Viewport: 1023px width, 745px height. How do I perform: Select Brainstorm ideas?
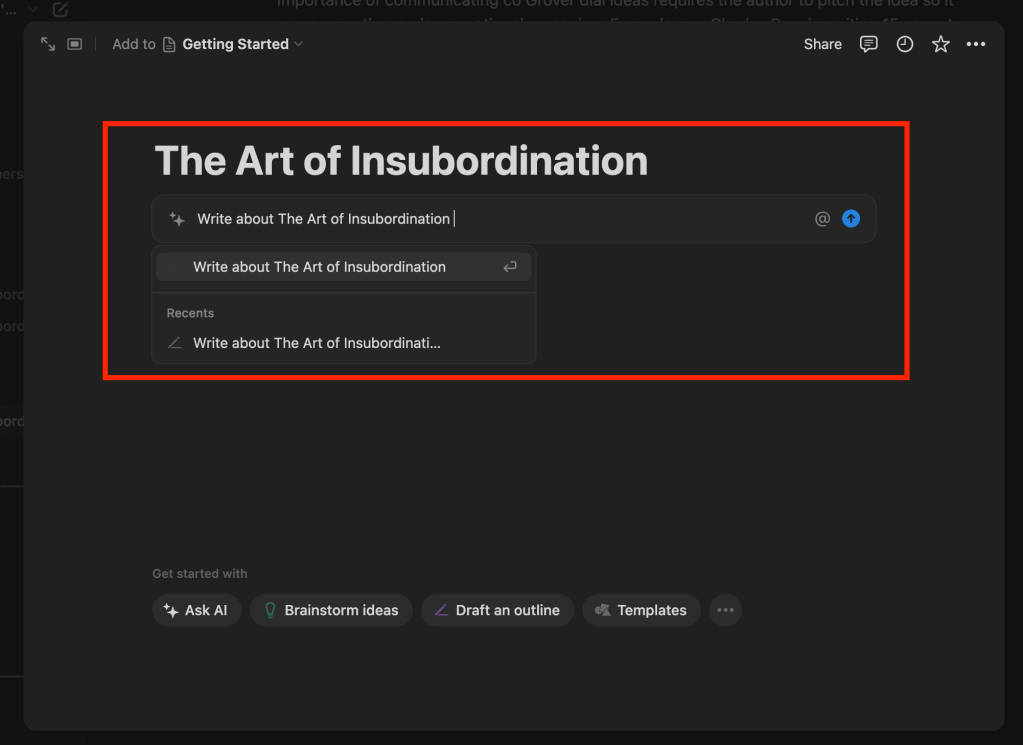click(331, 610)
